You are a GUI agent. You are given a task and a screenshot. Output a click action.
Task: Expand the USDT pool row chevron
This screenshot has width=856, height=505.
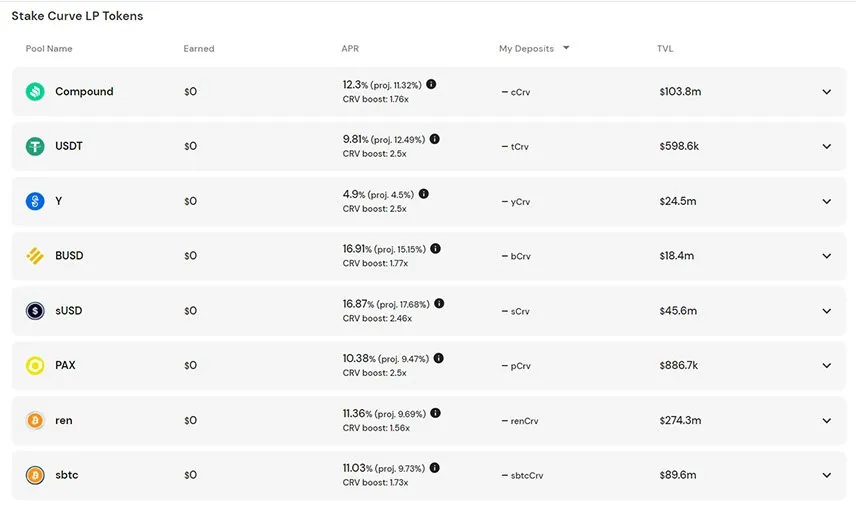[x=827, y=146]
